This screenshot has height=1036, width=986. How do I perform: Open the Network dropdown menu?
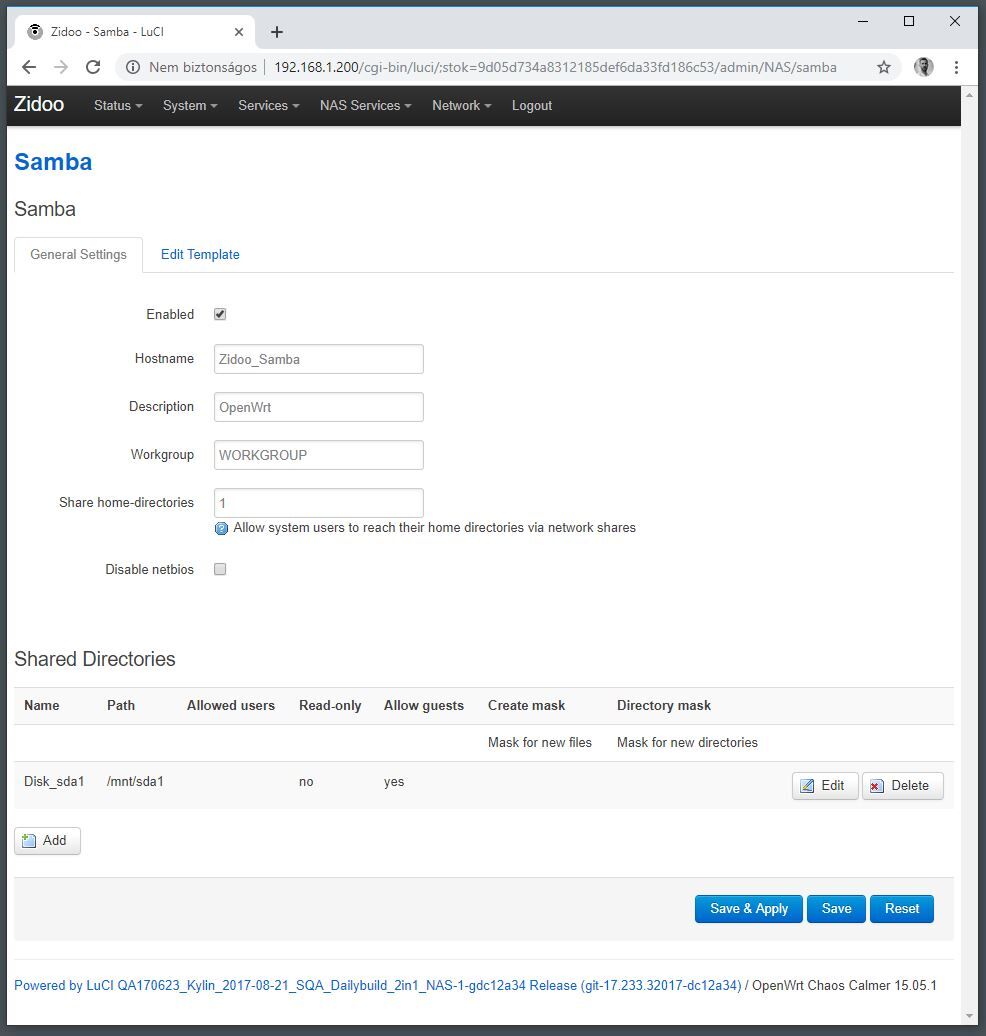pos(461,106)
